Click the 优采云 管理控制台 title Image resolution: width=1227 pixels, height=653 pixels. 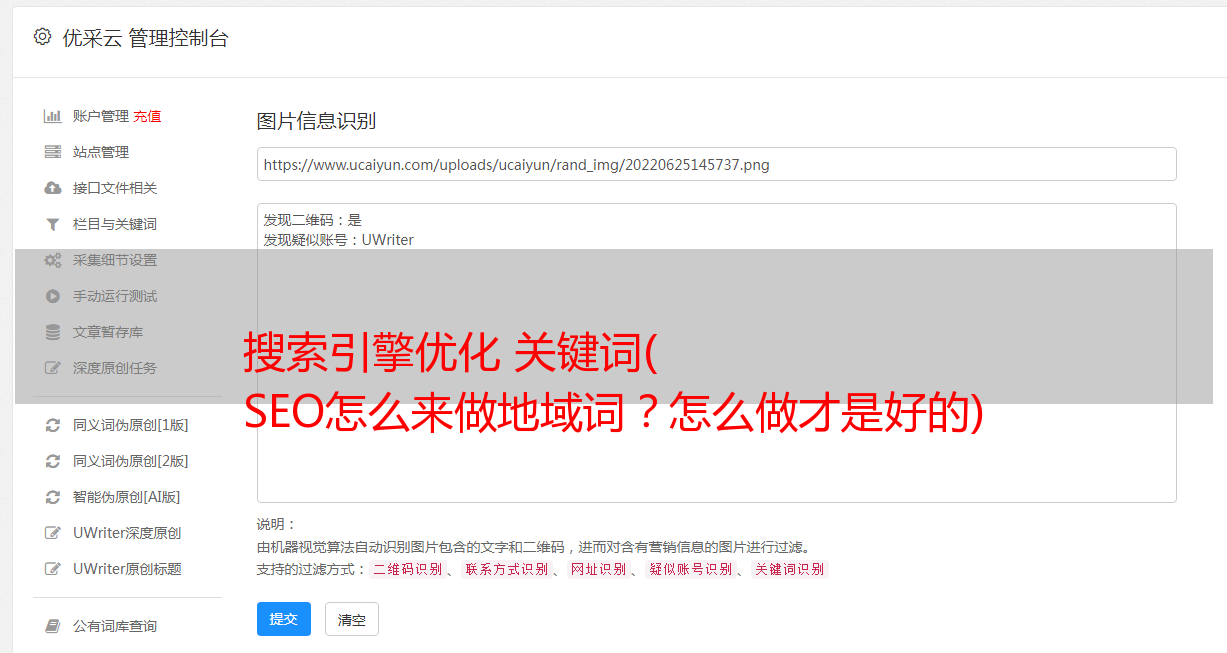145,38
